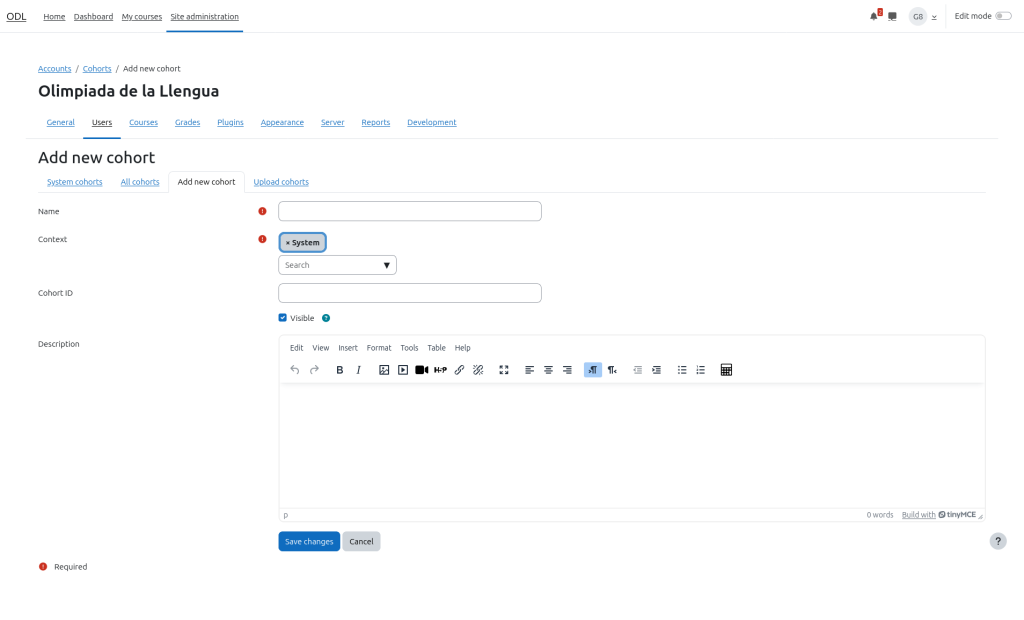Switch to the Upload cohorts tab
The width and height of the screenshot is (1024, 620).
coord(280,182)
